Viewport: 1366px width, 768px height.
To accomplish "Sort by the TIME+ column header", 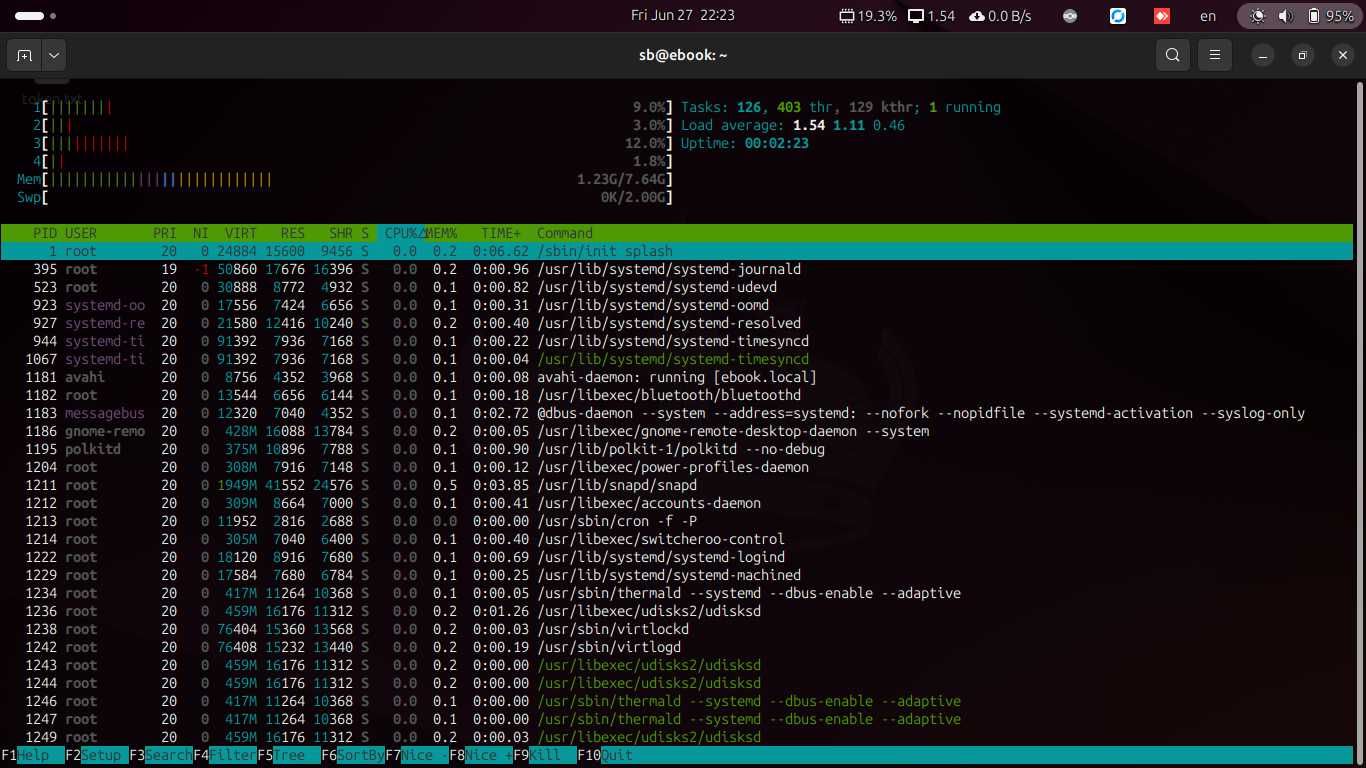I will (501, 233).
